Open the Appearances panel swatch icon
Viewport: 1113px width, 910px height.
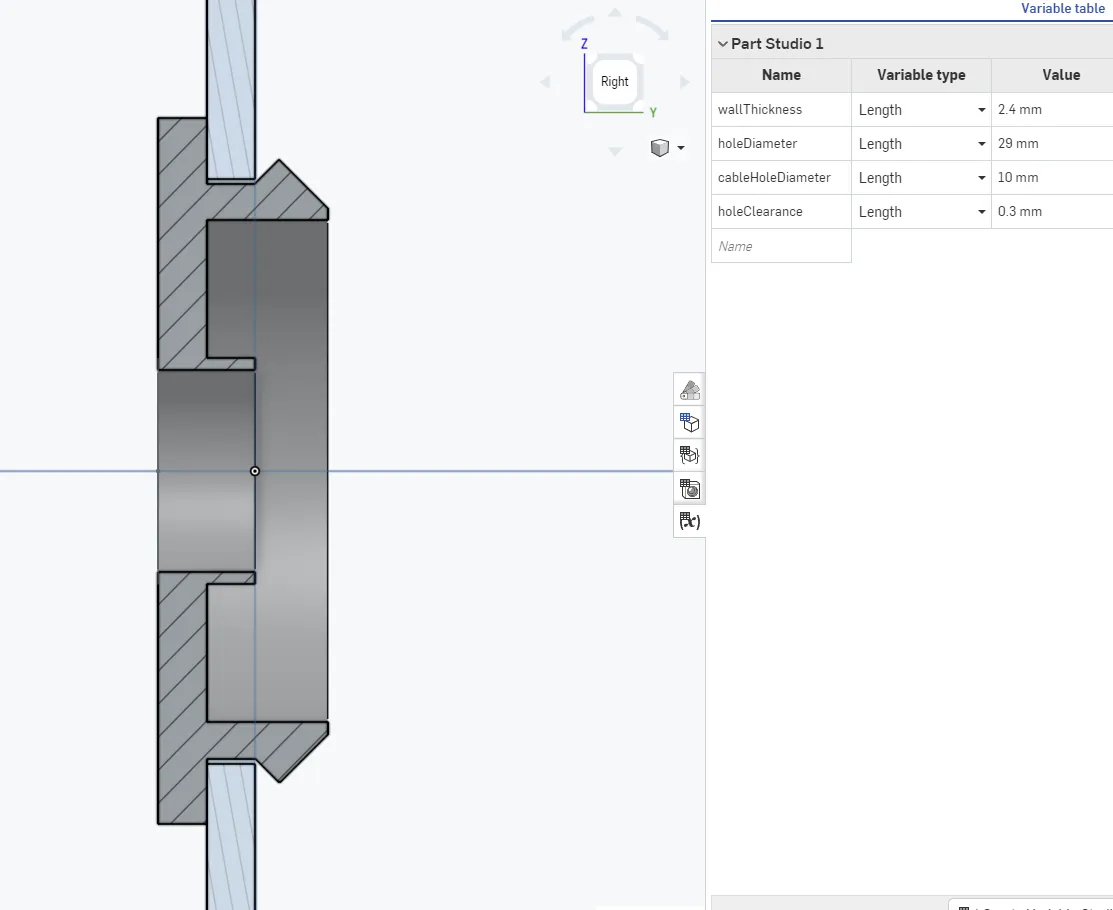689,389
